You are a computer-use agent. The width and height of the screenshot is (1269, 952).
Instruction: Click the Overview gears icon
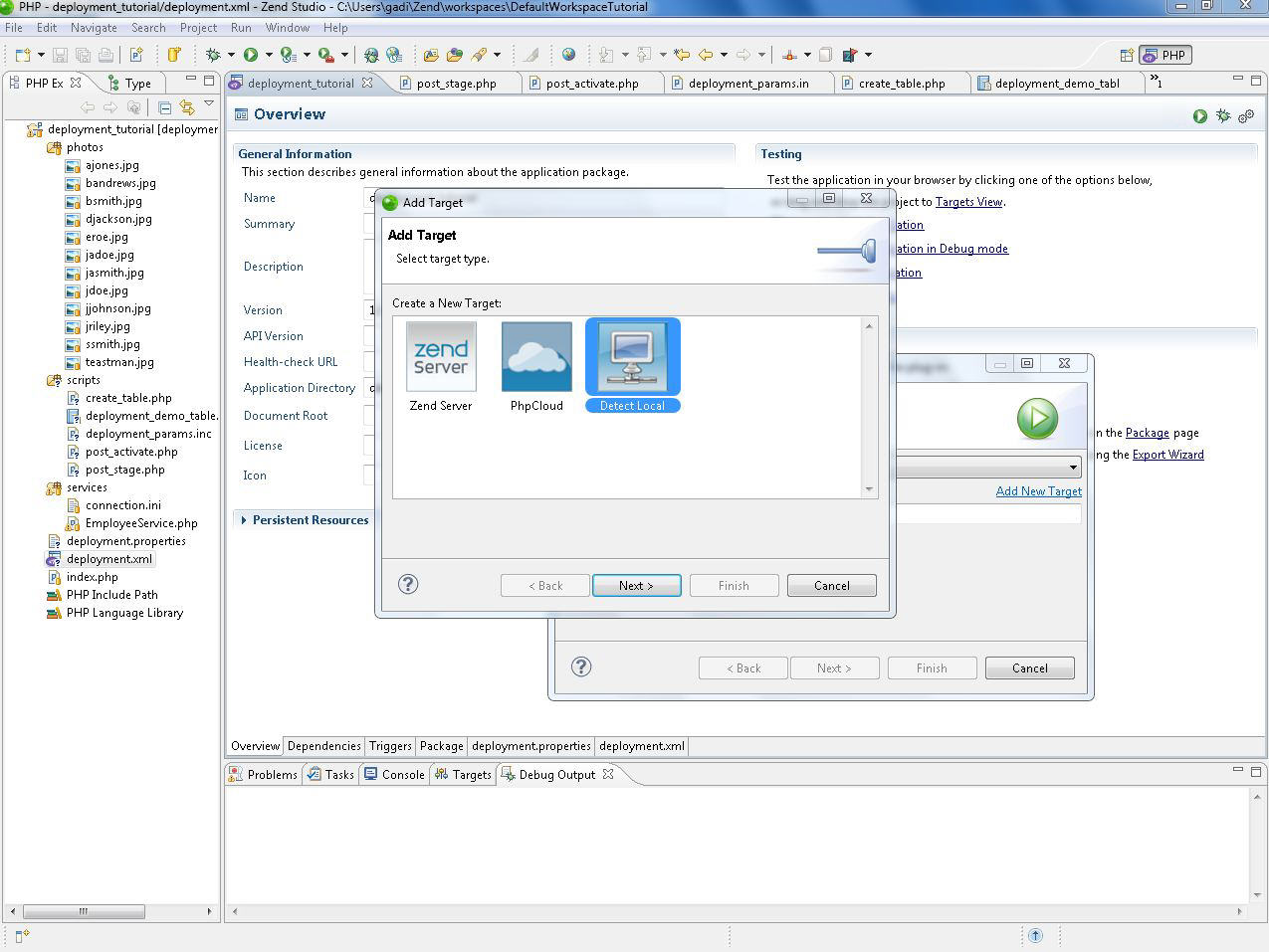pos(1246,116)
